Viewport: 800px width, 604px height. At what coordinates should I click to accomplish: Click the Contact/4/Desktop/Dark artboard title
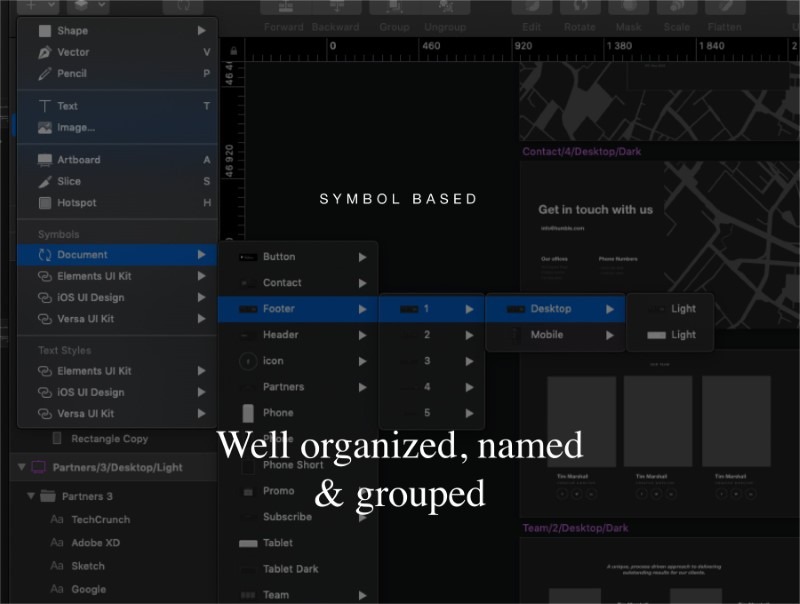coord(582,152)
